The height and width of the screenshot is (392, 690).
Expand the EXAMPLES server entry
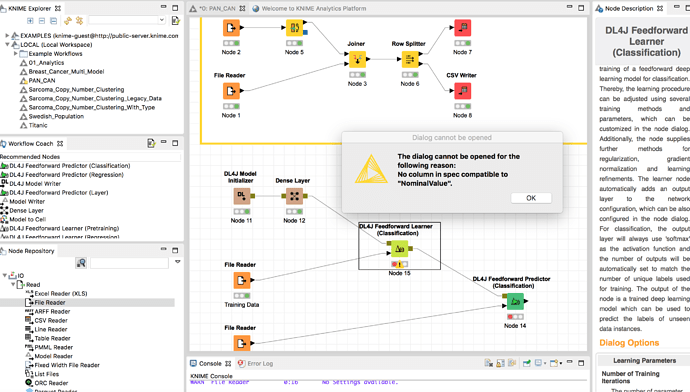7,36
